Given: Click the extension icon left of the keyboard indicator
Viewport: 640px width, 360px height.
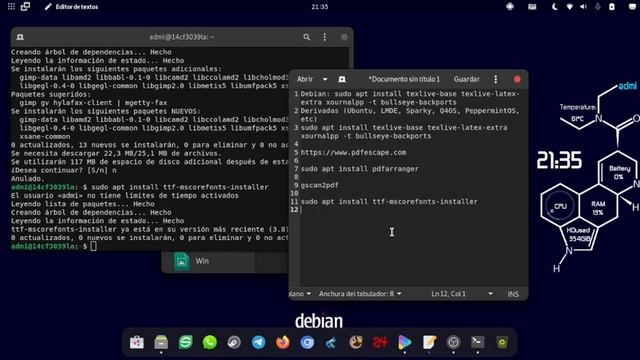Looking at the screenshot, I should [x=510, y=7].
